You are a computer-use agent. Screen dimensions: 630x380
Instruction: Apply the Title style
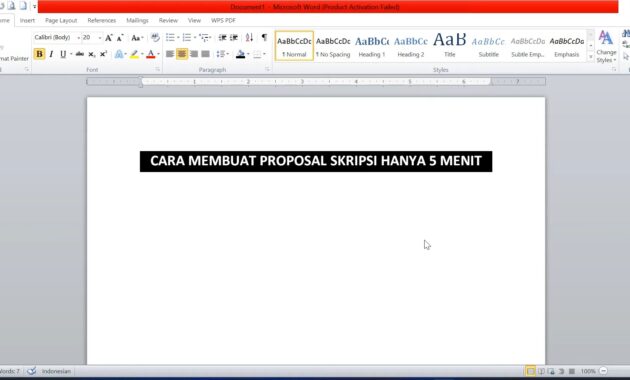point(450,46)
